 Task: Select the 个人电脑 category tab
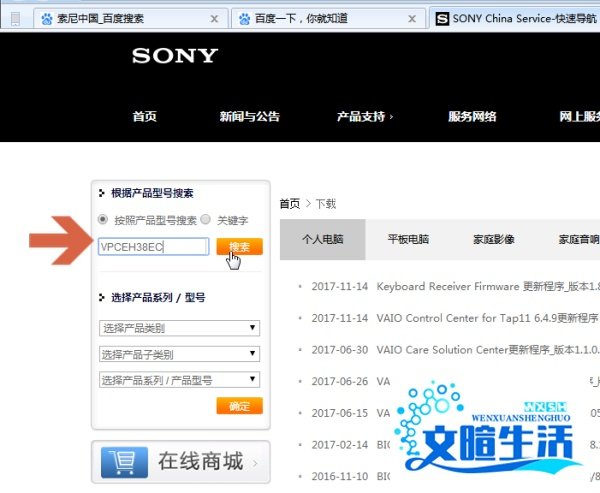pyautogui.click(x=323, y=240)
